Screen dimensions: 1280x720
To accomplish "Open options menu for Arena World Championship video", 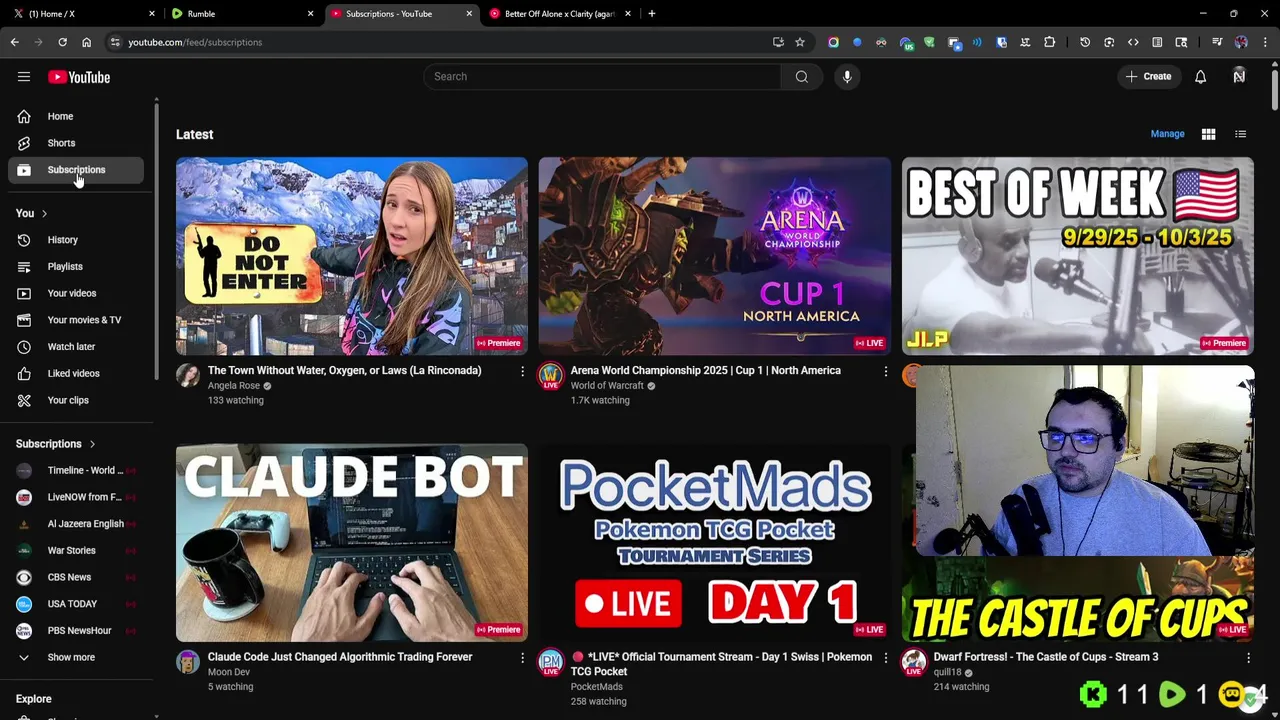I will (x=885, y=371).
